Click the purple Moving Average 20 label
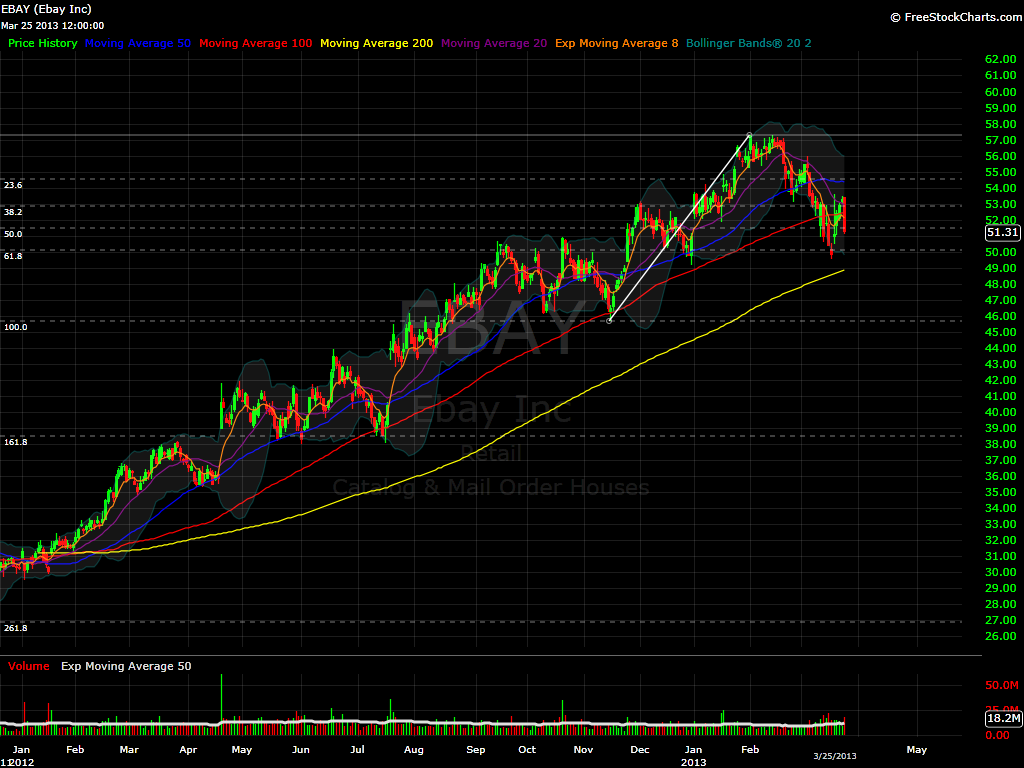The width and height of the screenshot is (1024, 768). click(493, 44)
